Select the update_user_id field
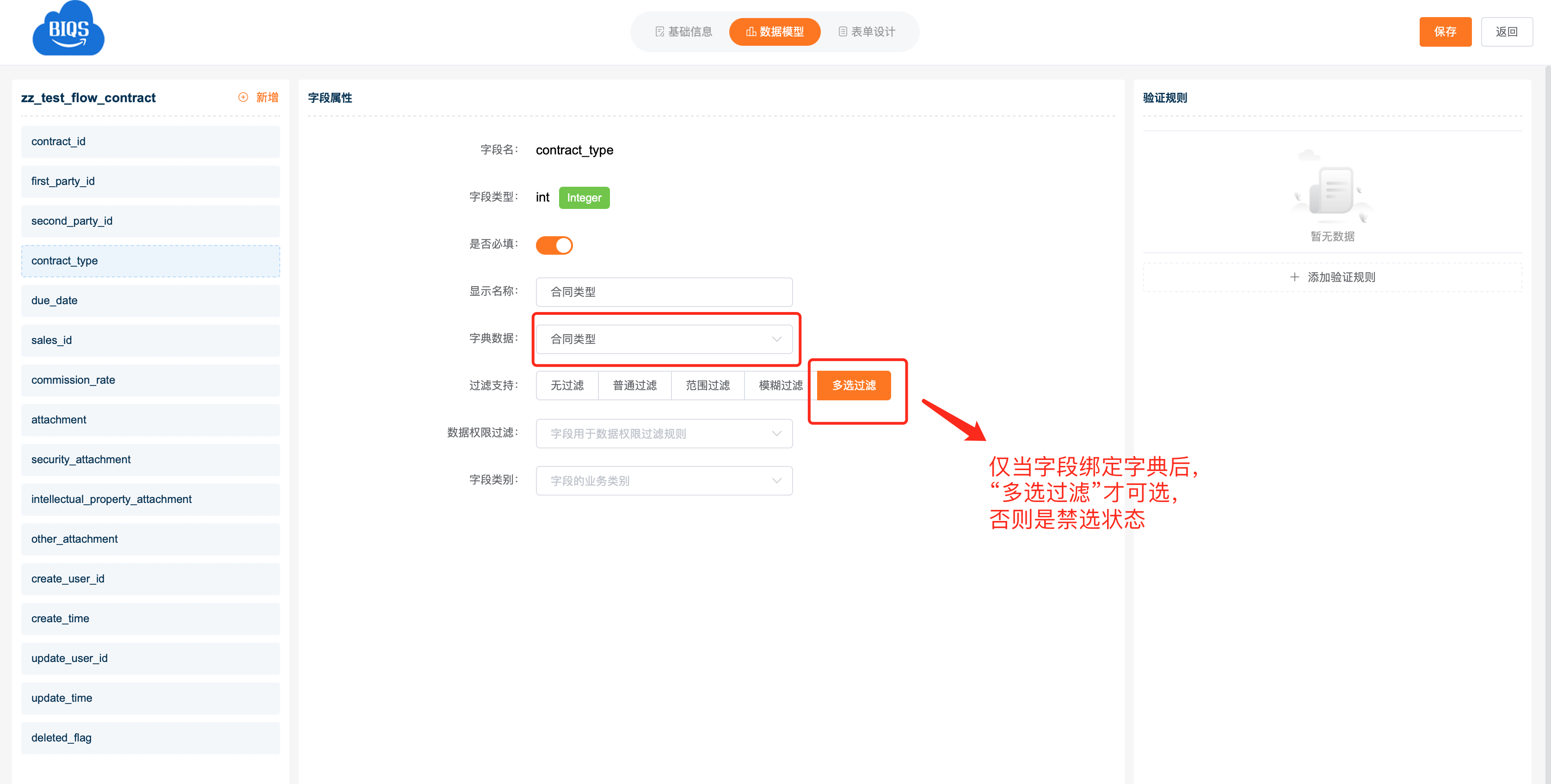 click(x=151, y=658)
